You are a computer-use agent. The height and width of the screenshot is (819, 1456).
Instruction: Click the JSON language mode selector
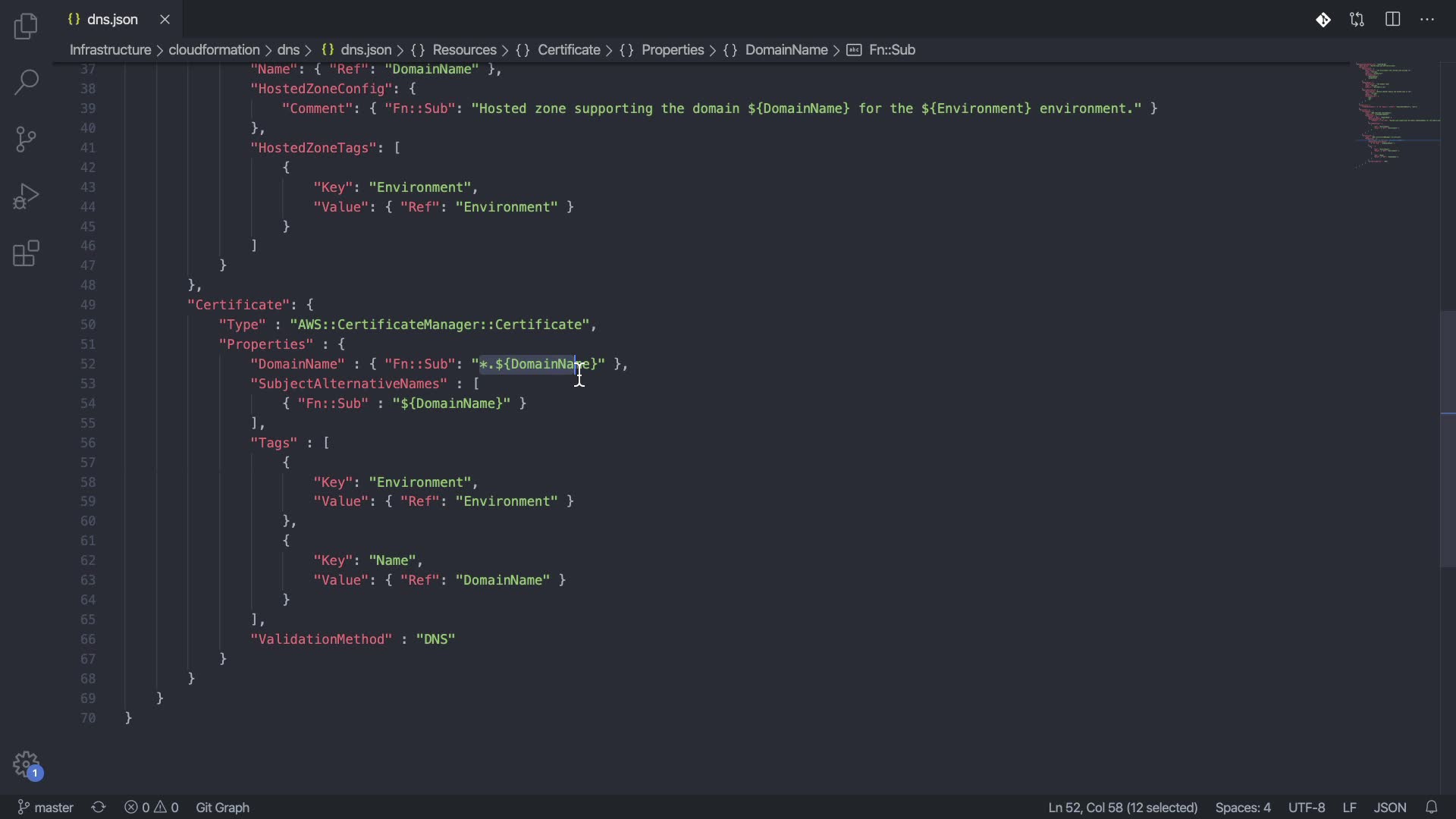tap(1389, 808)
